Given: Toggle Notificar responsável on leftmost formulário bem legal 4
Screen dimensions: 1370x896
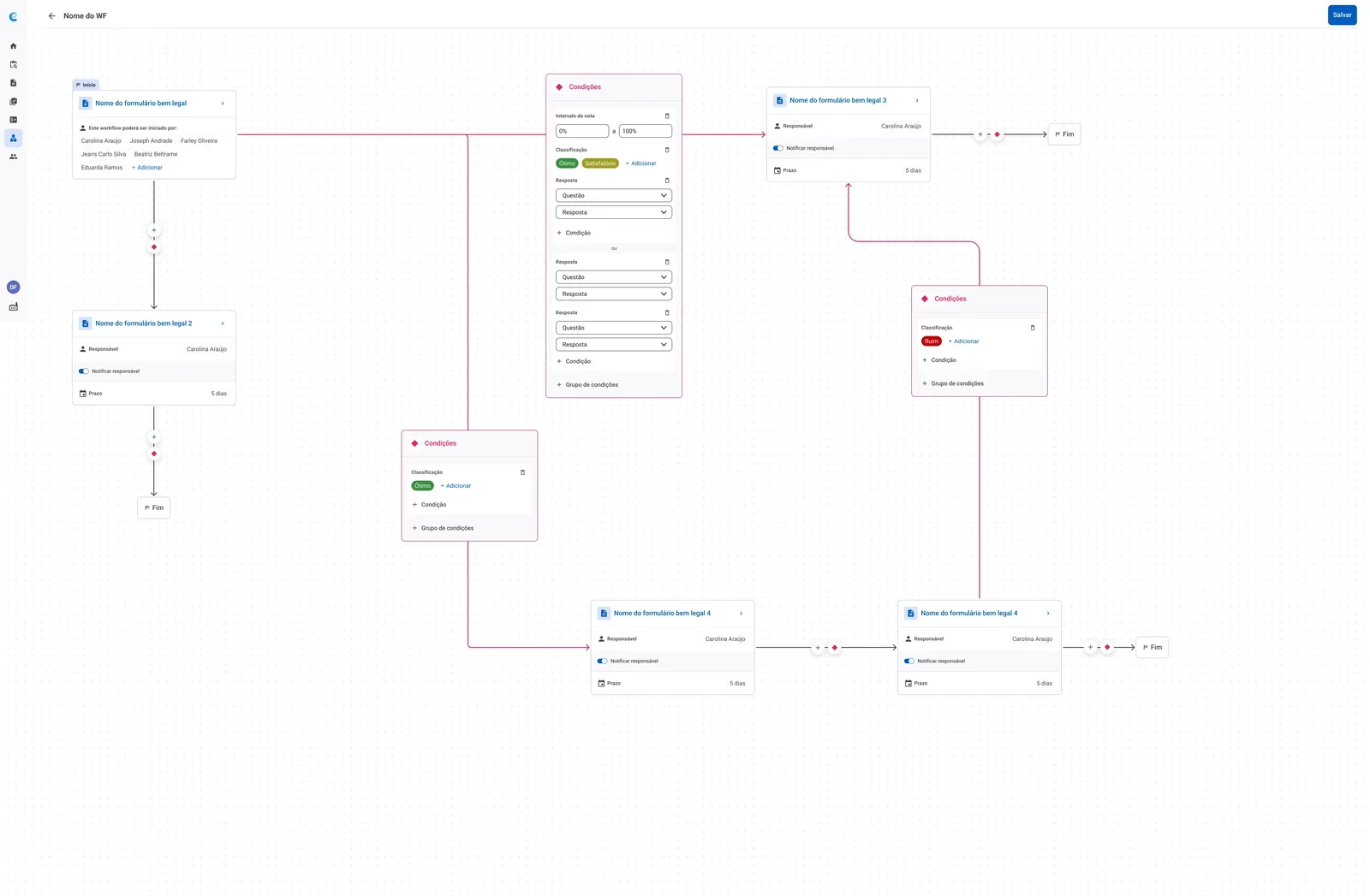Looking at the screenshot, I should tap(601, 661).
